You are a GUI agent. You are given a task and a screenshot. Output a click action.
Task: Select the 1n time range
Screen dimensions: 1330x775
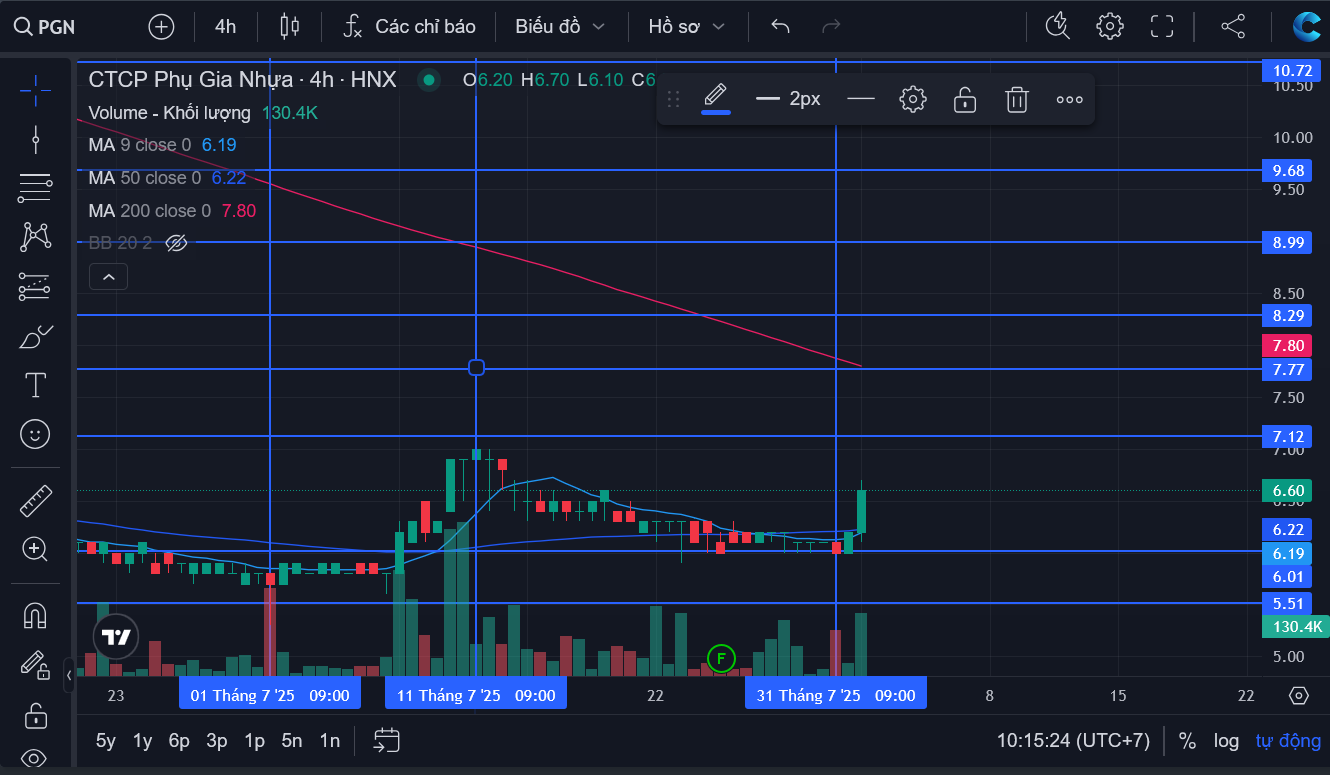pos(329,741)
